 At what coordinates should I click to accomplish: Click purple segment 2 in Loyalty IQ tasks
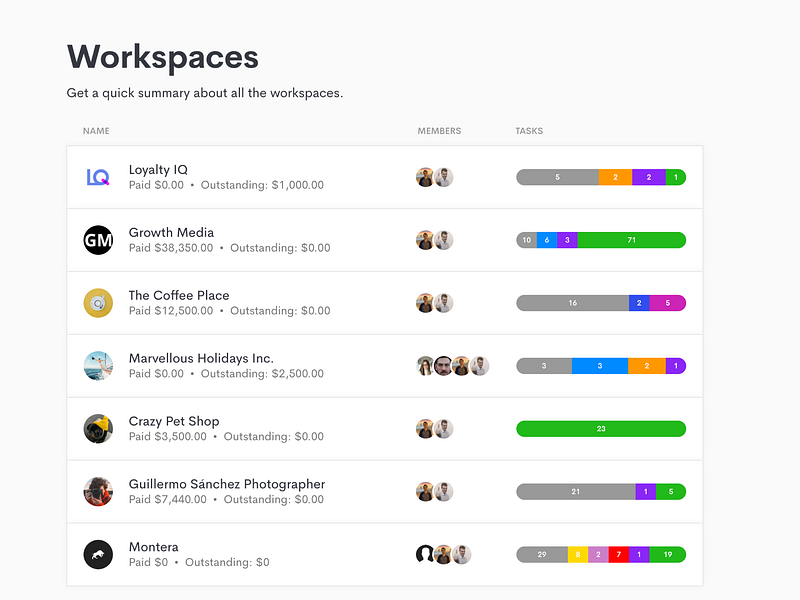tap(649, 177)
